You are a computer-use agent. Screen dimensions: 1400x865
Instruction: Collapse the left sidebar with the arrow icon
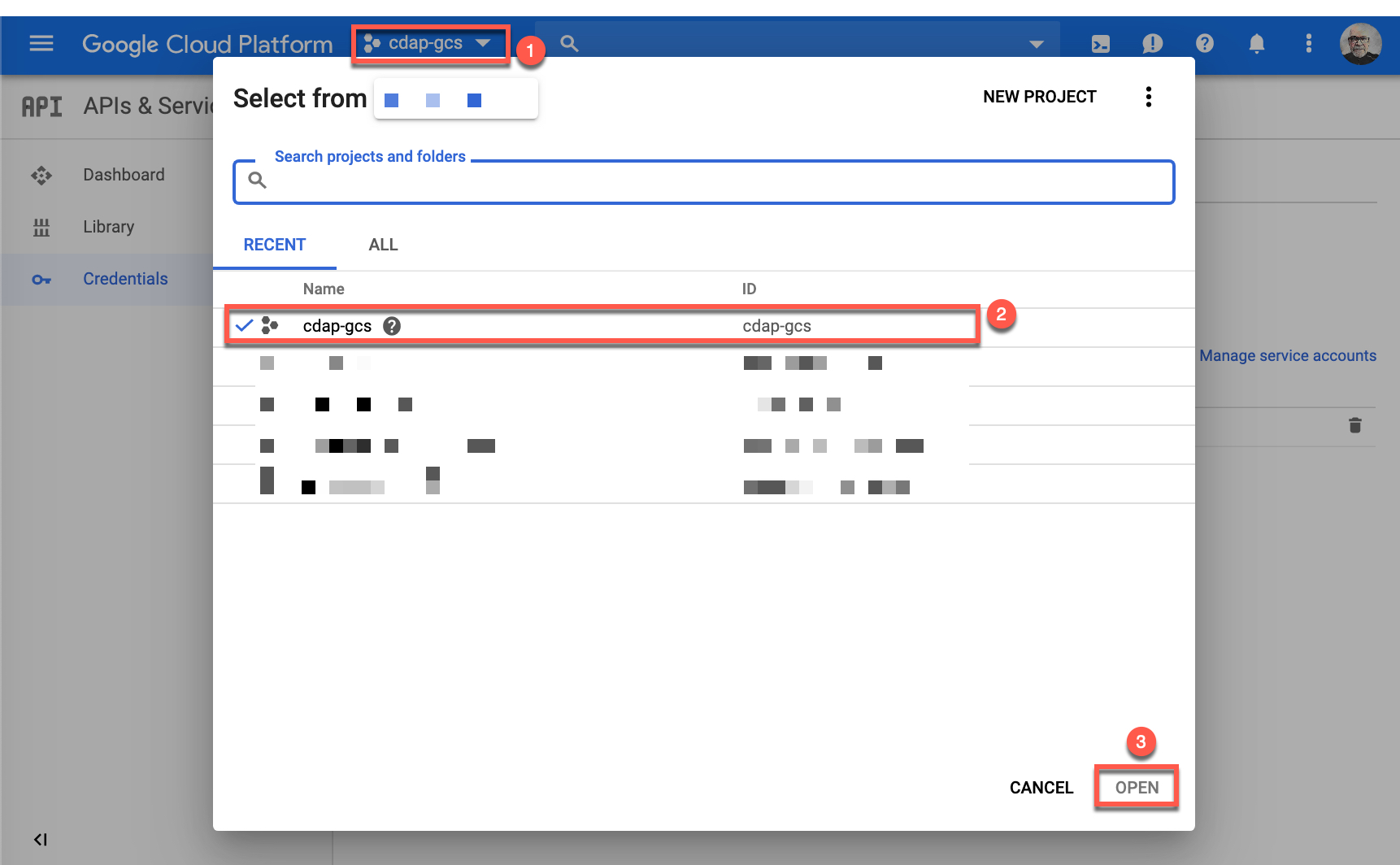pyautogui.click(x=40, y=839)
